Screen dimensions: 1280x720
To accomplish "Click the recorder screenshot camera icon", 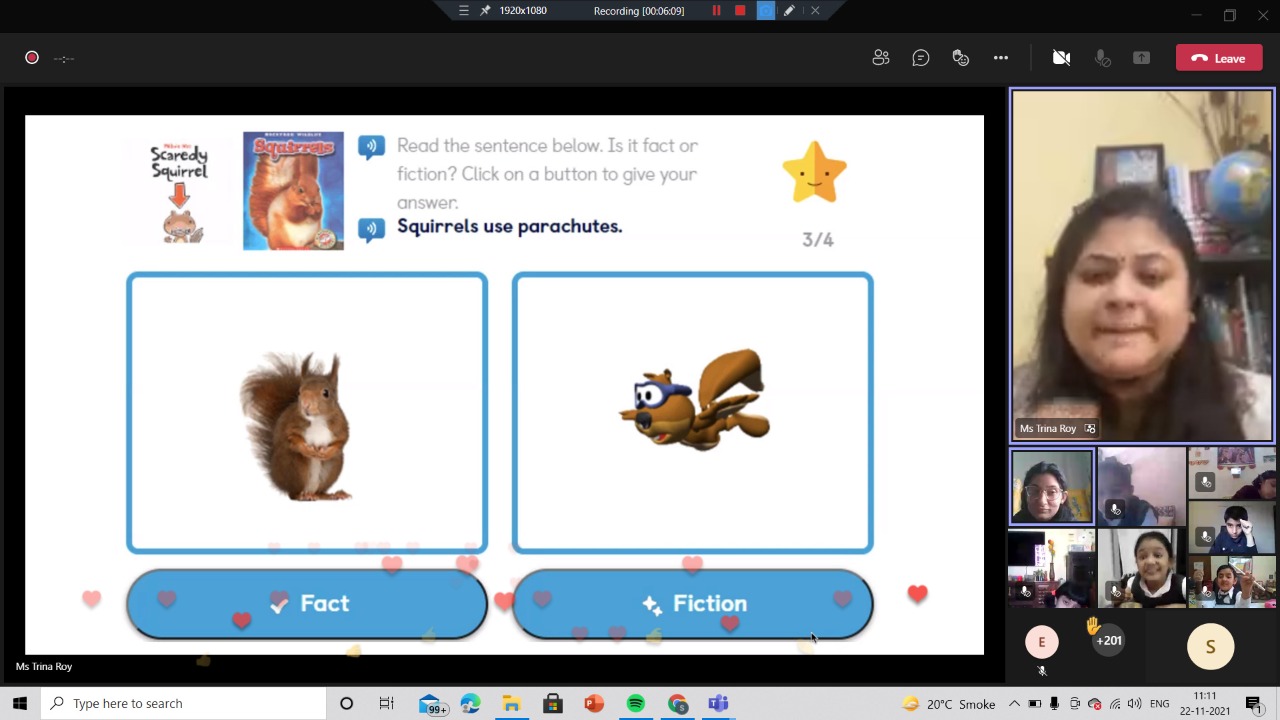I will (765, 10).
